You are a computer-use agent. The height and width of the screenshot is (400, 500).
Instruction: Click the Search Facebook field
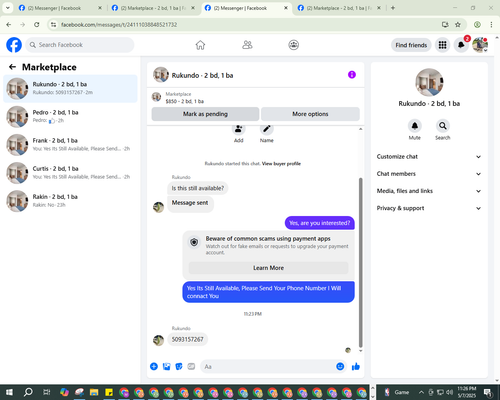point(80,45)
